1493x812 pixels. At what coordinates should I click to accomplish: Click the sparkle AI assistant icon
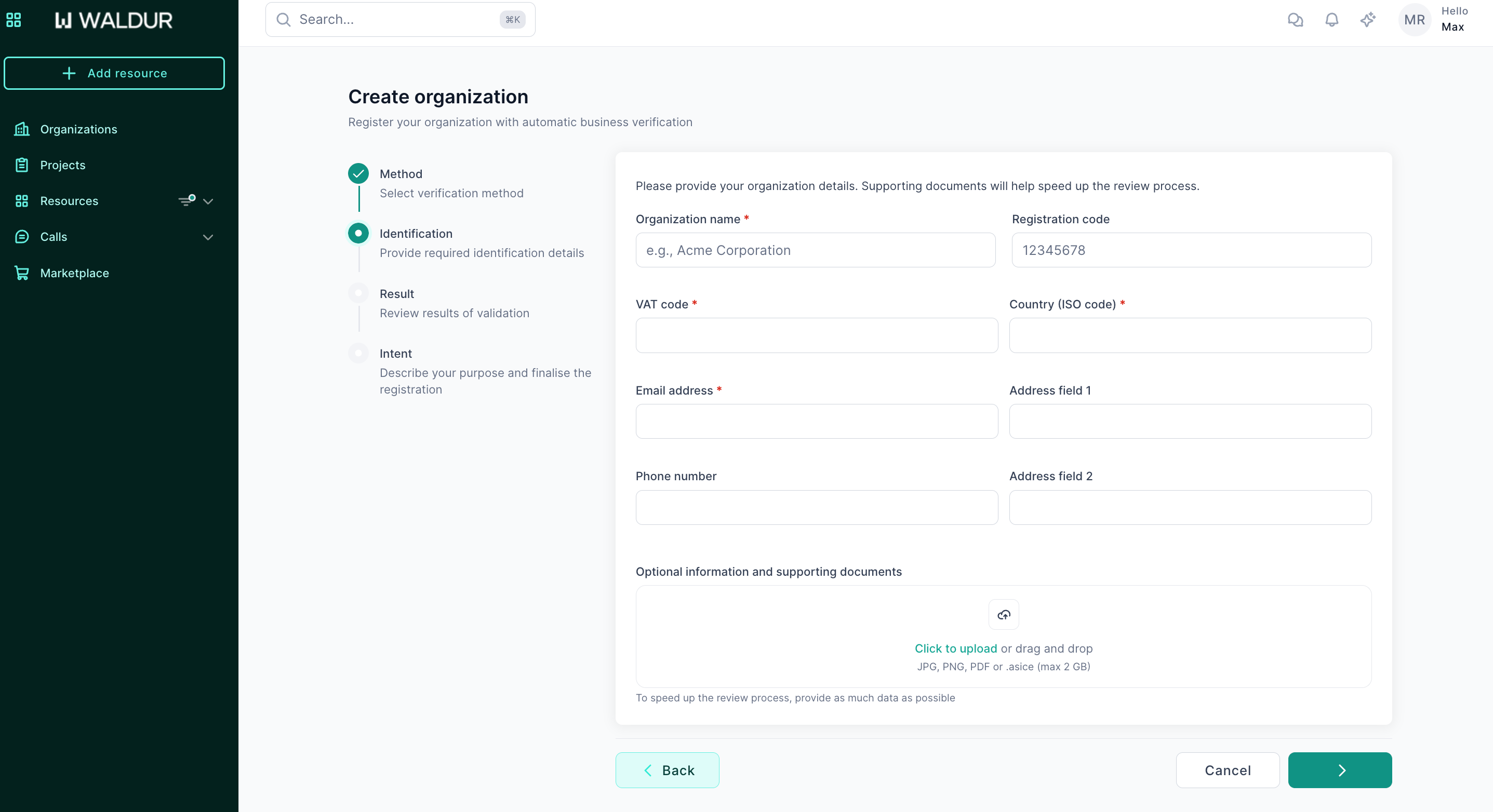click(1368, 20)
